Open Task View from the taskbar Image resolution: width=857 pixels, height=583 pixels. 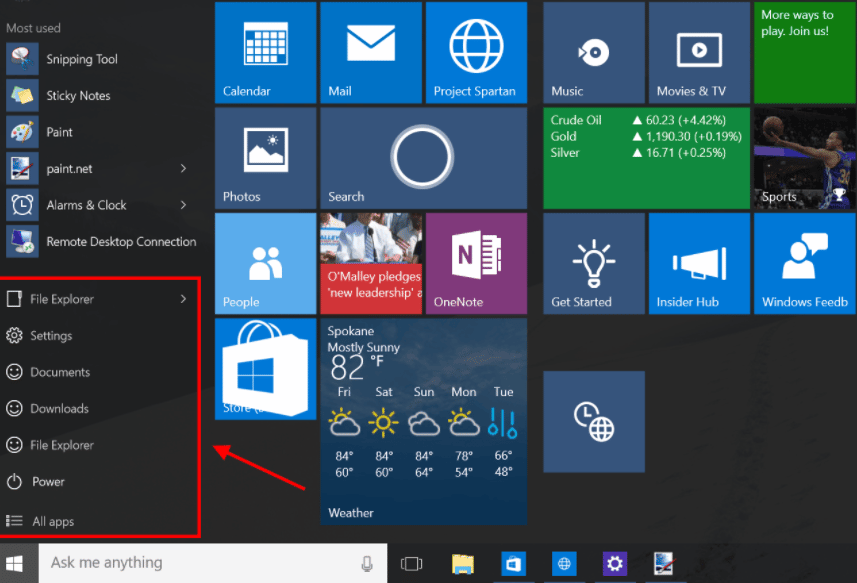pyautogui.click(x=412, y=563)
